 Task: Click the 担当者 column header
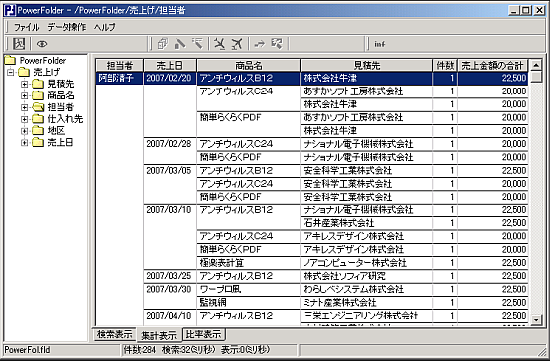coord(120,66)
